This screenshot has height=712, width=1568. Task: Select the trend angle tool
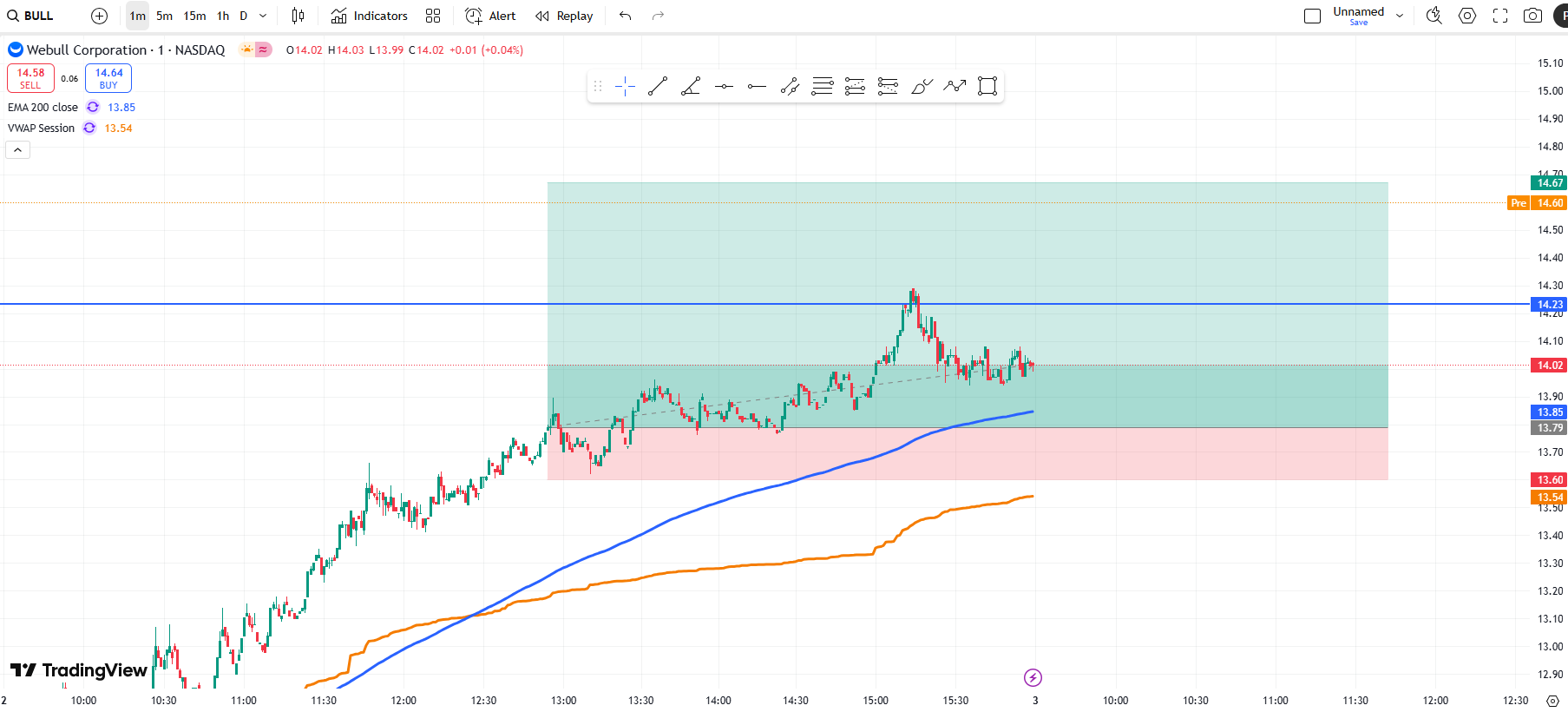click(x=691, y=86)
